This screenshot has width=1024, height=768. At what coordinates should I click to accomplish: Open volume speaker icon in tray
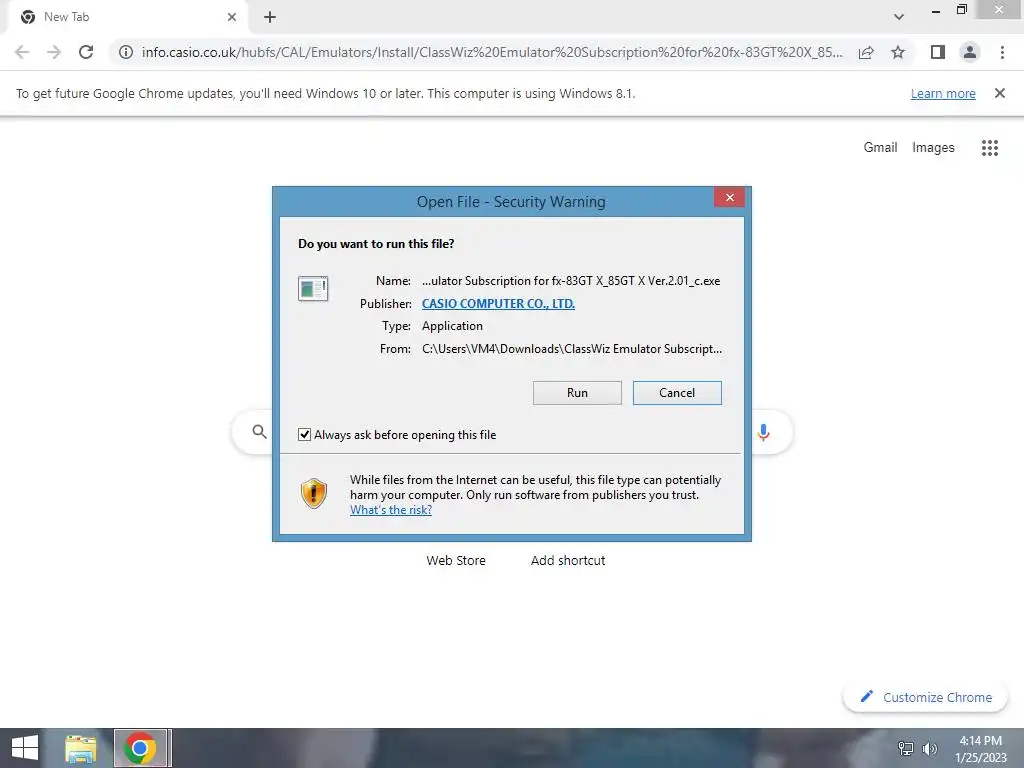click(930, 748)
